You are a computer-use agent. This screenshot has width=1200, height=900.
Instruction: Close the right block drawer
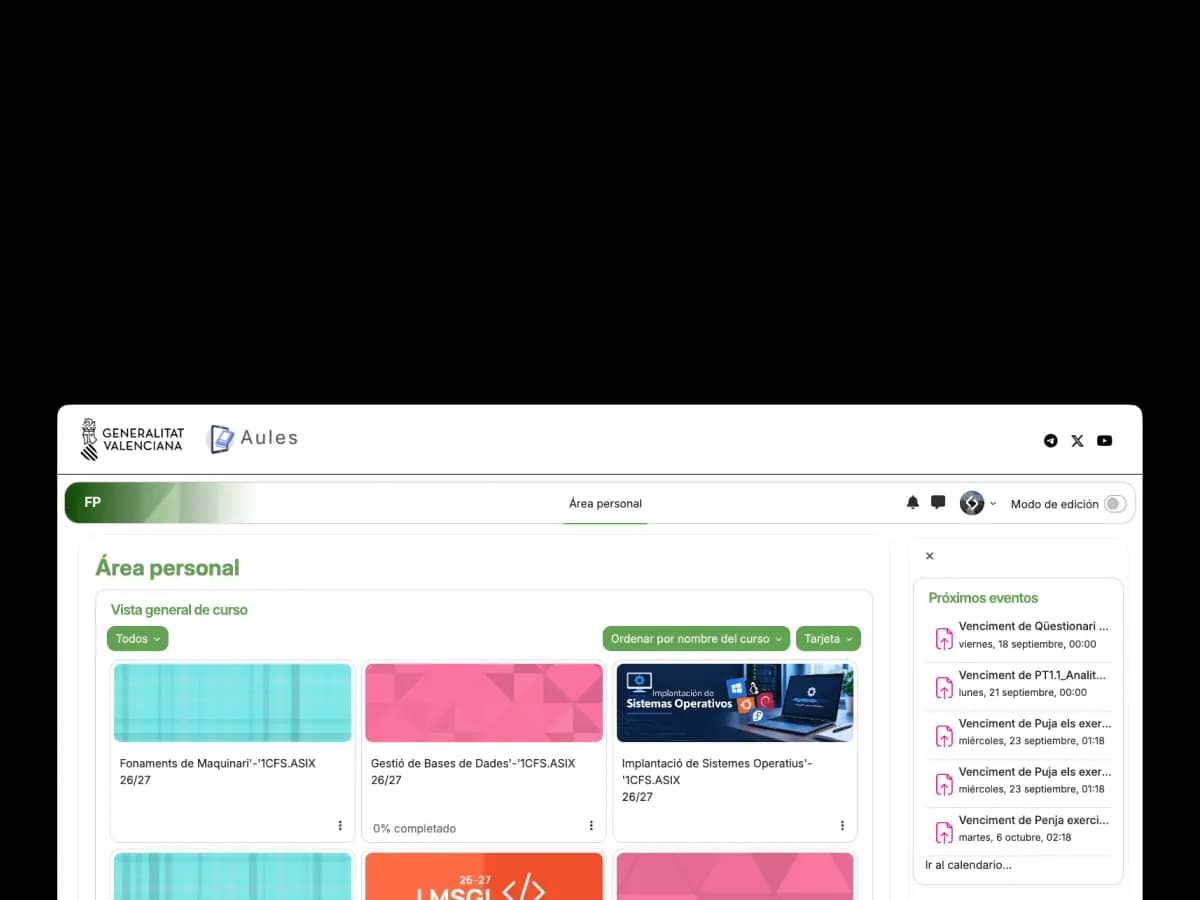click(929, 556)
